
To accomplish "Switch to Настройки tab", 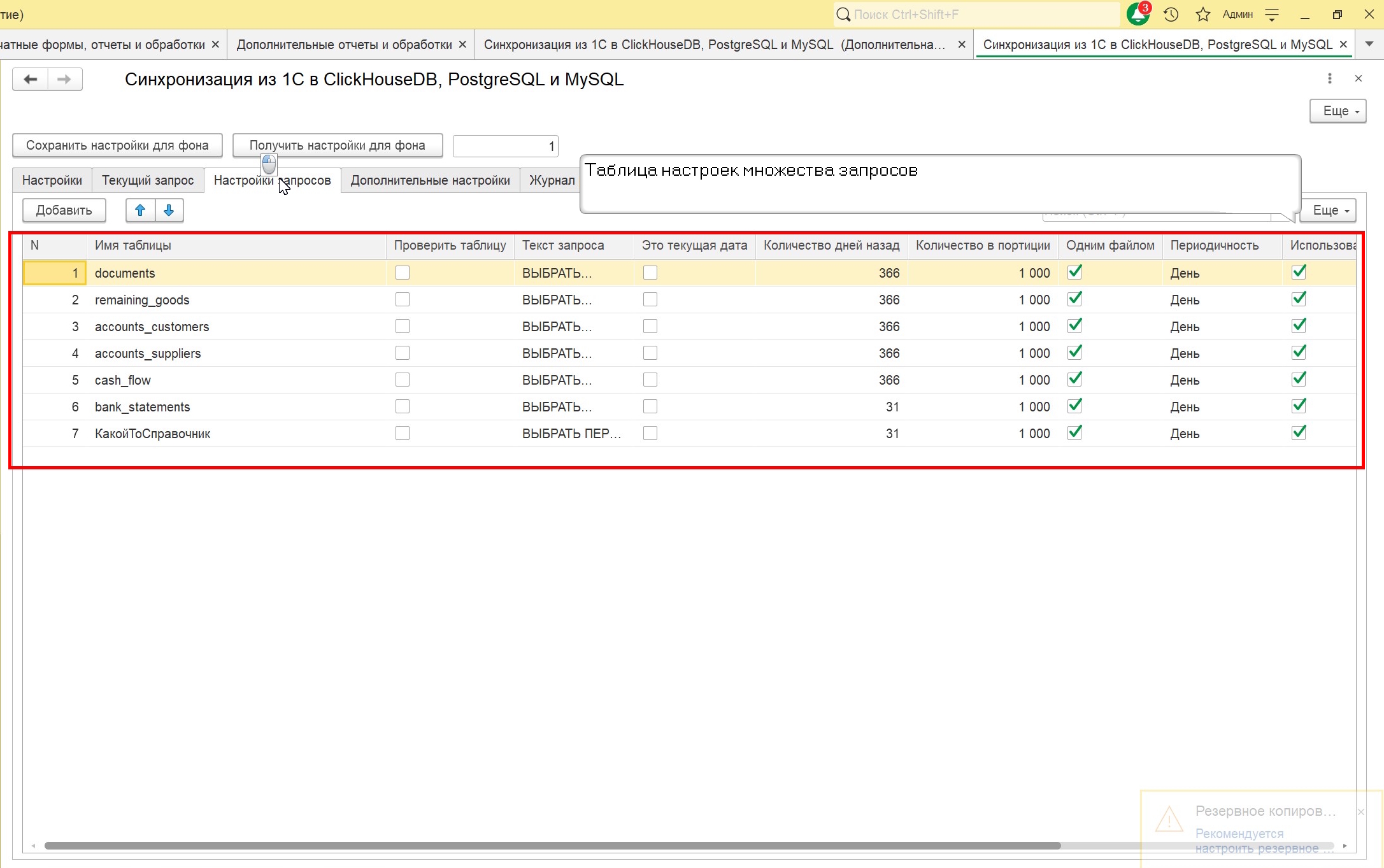I will pos(52,180).
